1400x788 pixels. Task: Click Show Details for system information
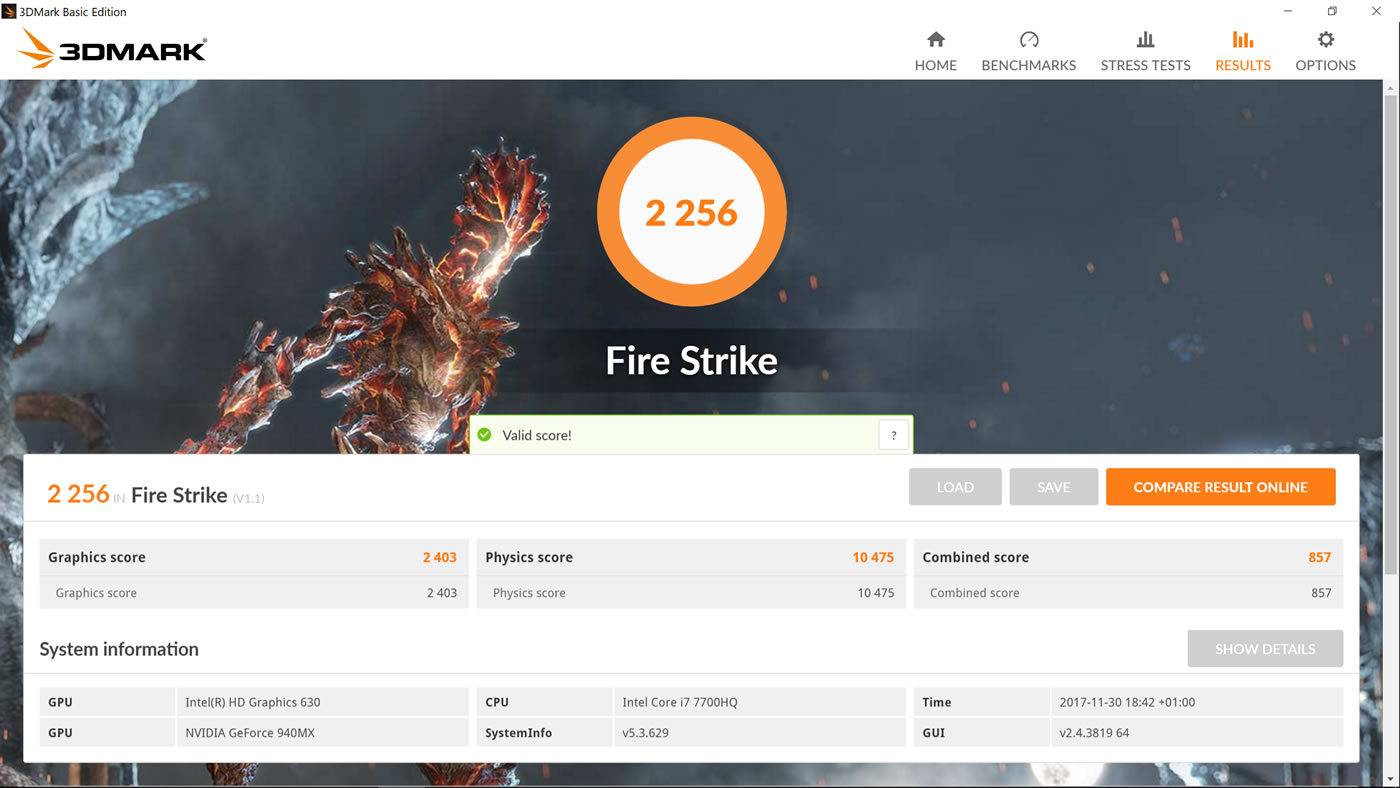(x=1265, y=649)
